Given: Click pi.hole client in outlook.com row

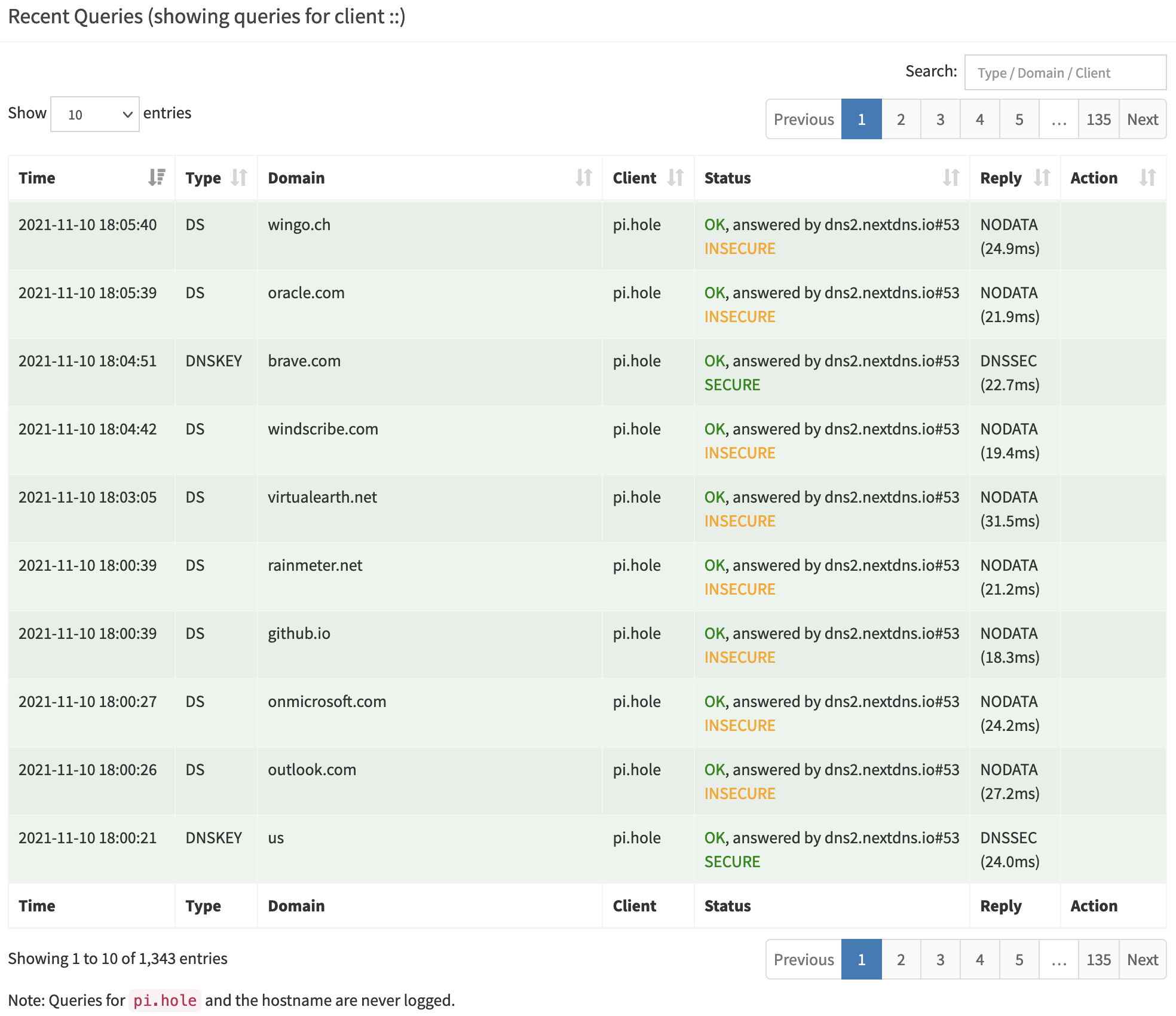Looking at the screenshot, I should [636, 770].
